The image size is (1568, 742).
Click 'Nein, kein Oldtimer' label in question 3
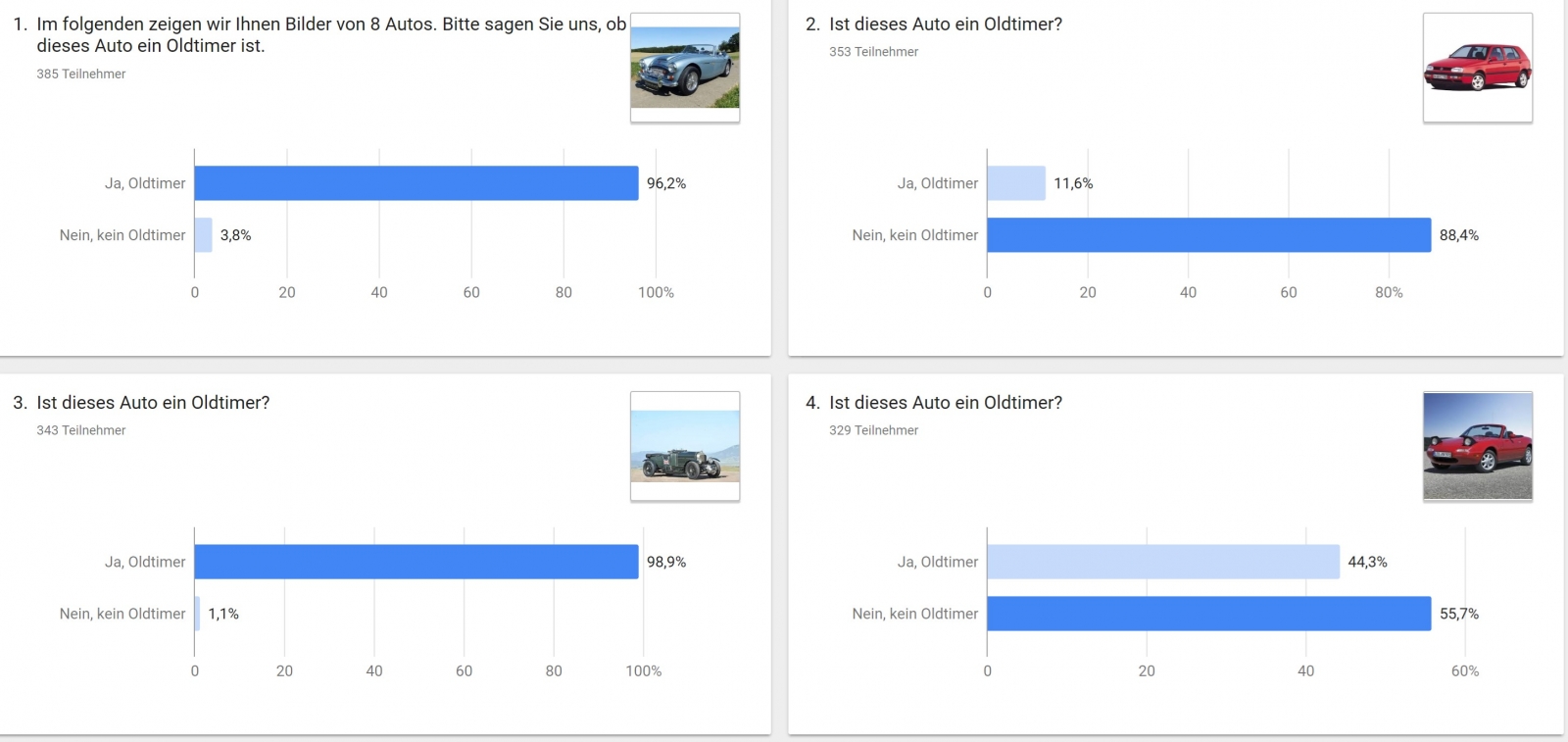click(122, 614)
